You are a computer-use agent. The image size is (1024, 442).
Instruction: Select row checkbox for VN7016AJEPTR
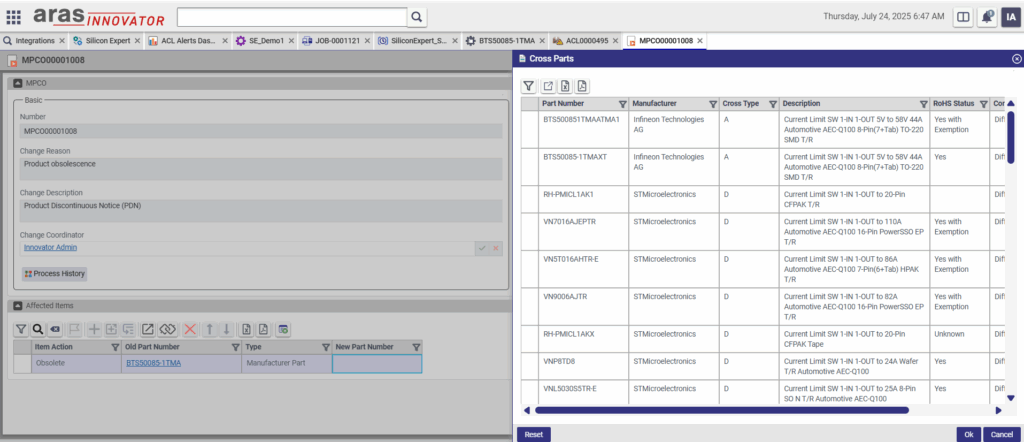point(529,231)
